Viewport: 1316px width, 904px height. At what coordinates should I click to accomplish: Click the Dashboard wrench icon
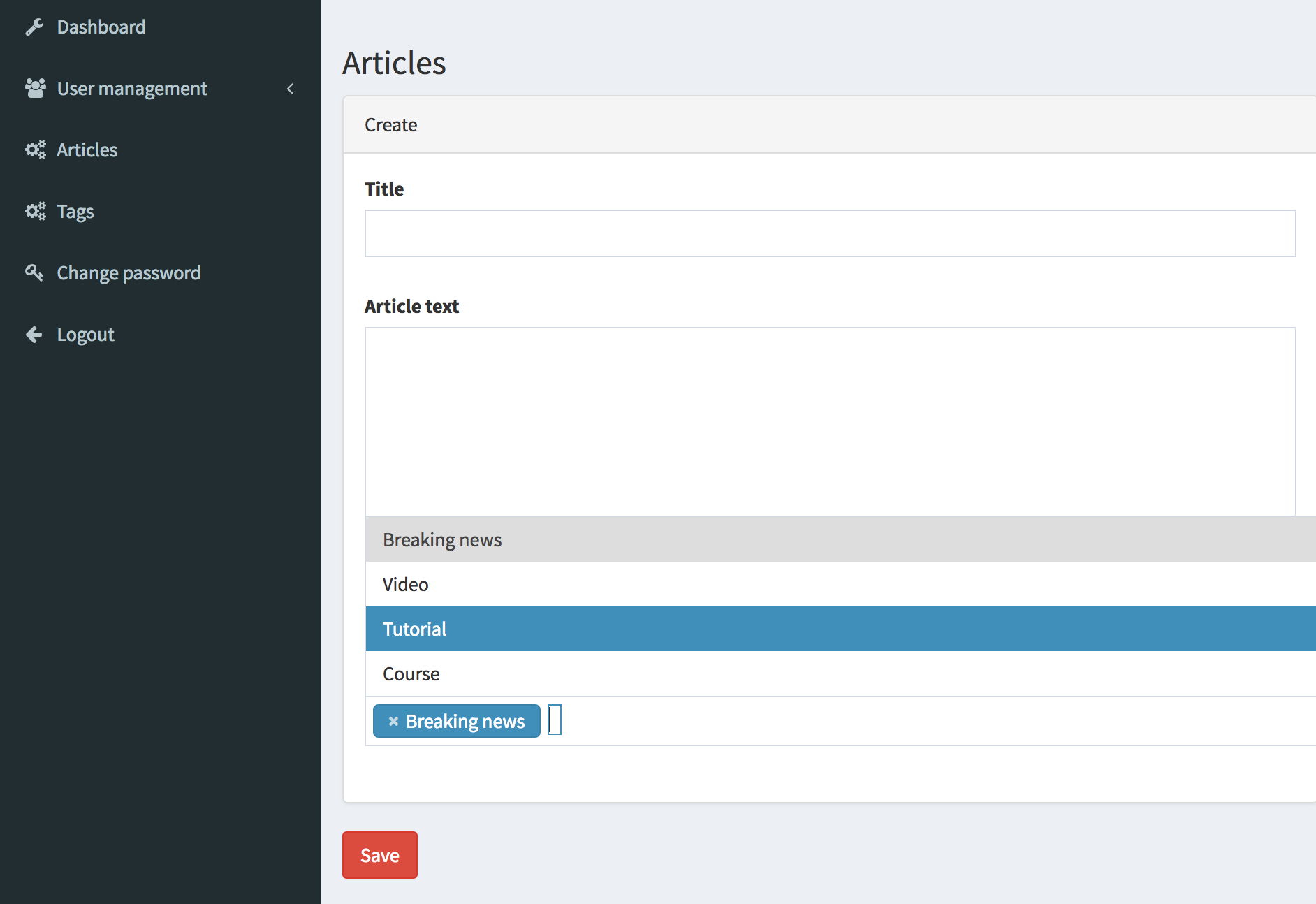pyautogui.click(x=35, y=26)
